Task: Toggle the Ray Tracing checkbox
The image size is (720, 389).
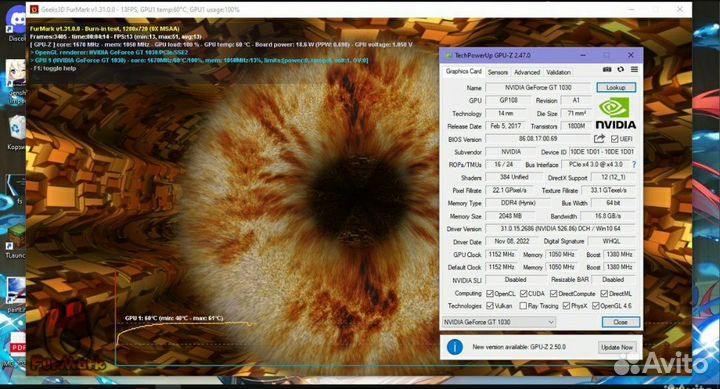Action: tap(523, 306)
